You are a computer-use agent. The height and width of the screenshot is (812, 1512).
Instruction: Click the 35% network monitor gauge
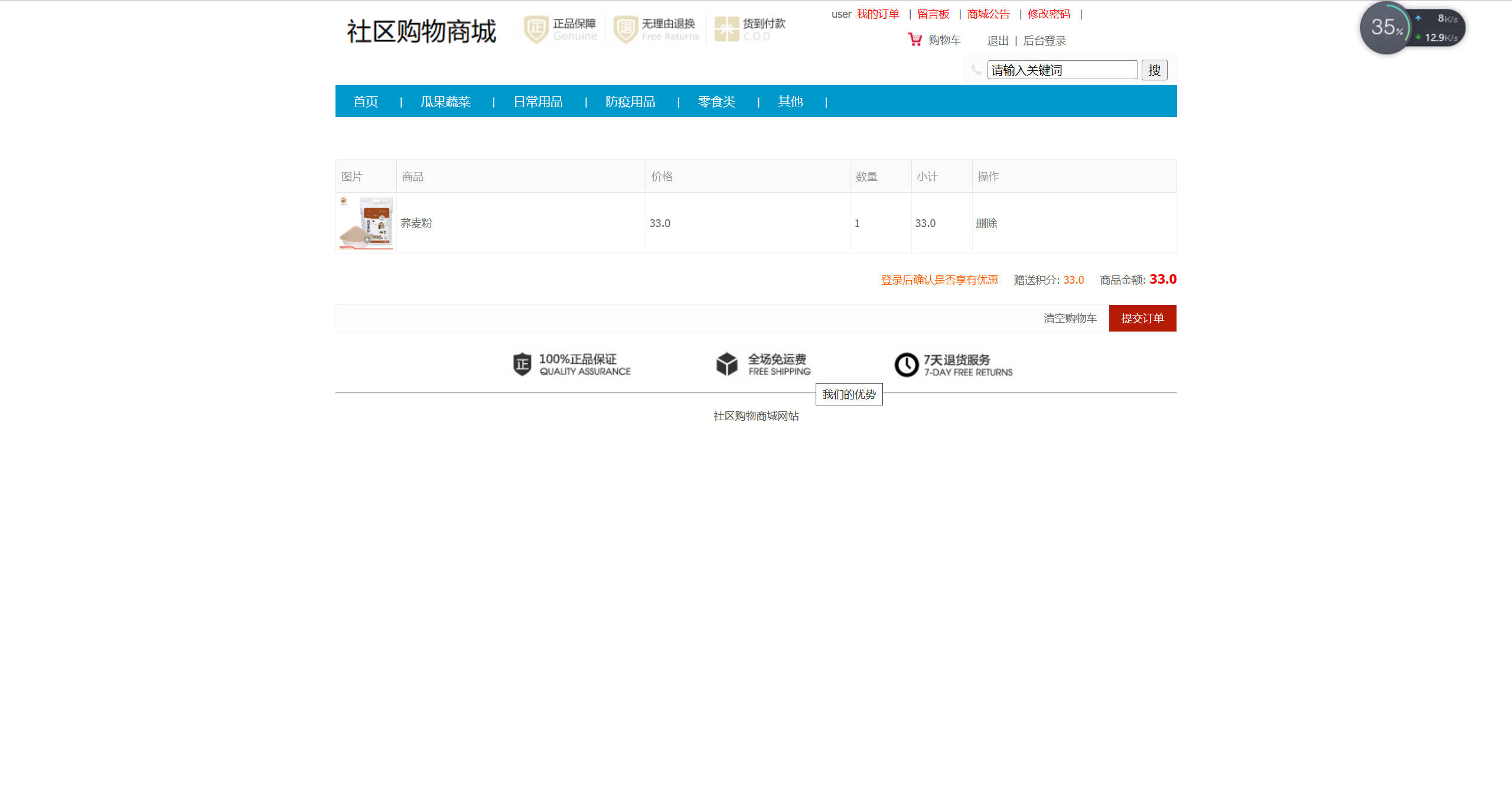pyautogui.click(x=1386, y=28)
